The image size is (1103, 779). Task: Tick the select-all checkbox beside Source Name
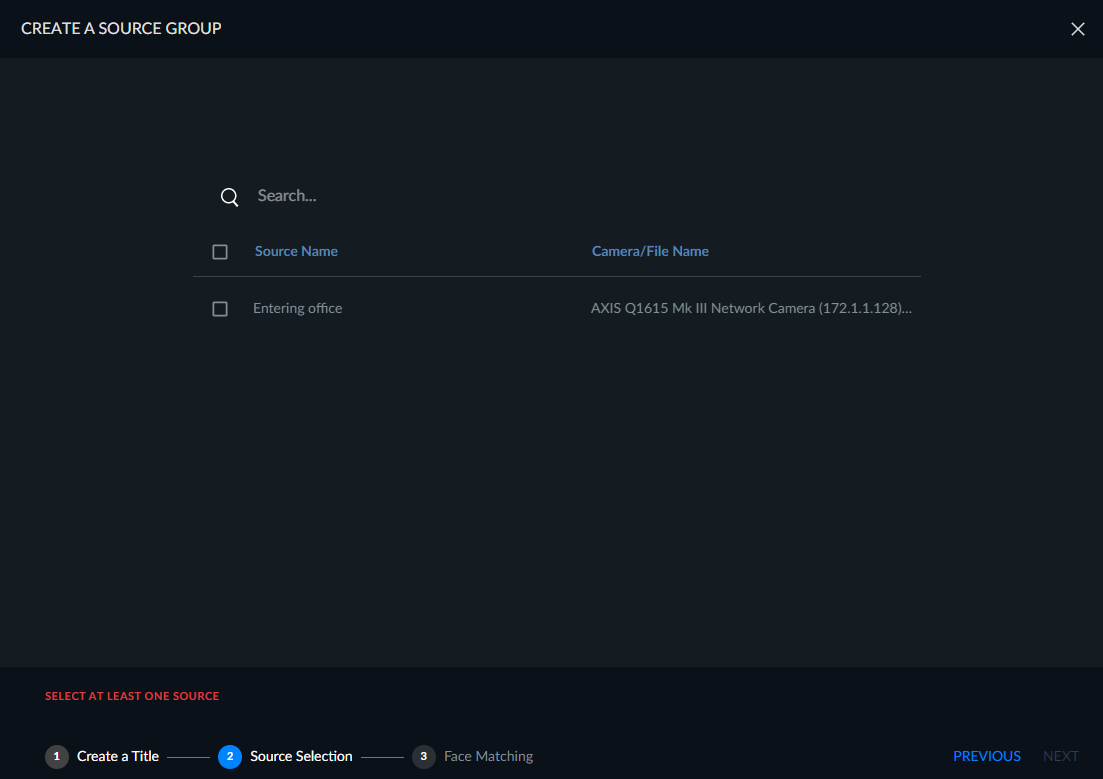[220, 252]
